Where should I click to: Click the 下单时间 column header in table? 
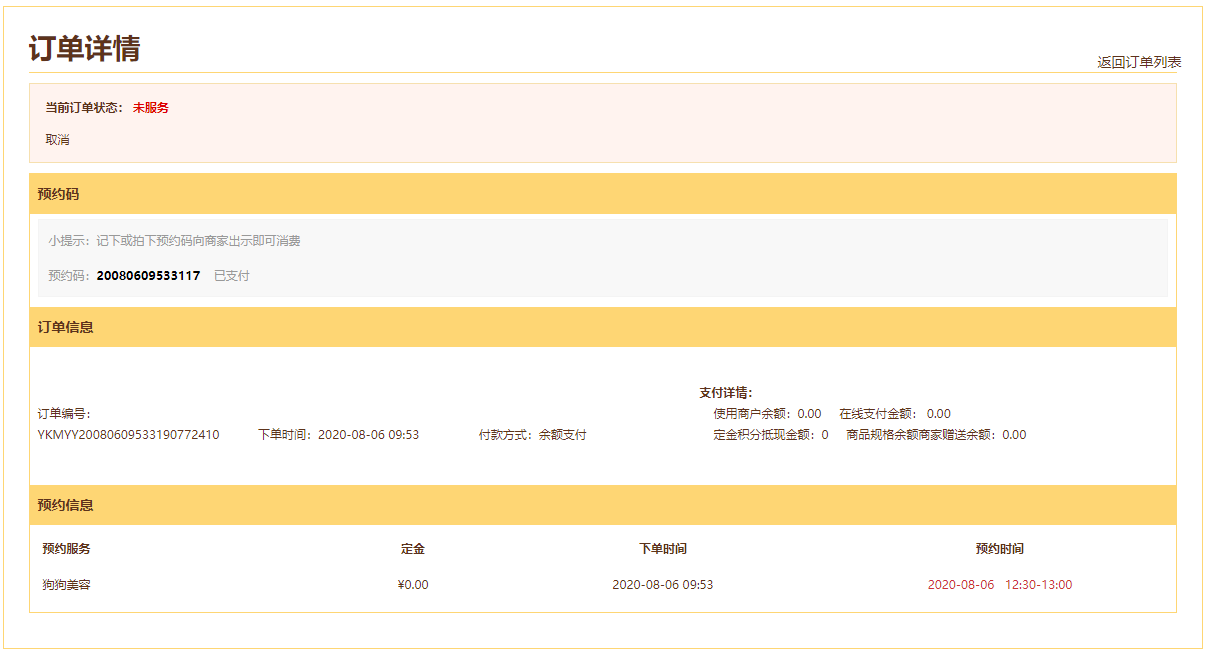coord(663,549)
